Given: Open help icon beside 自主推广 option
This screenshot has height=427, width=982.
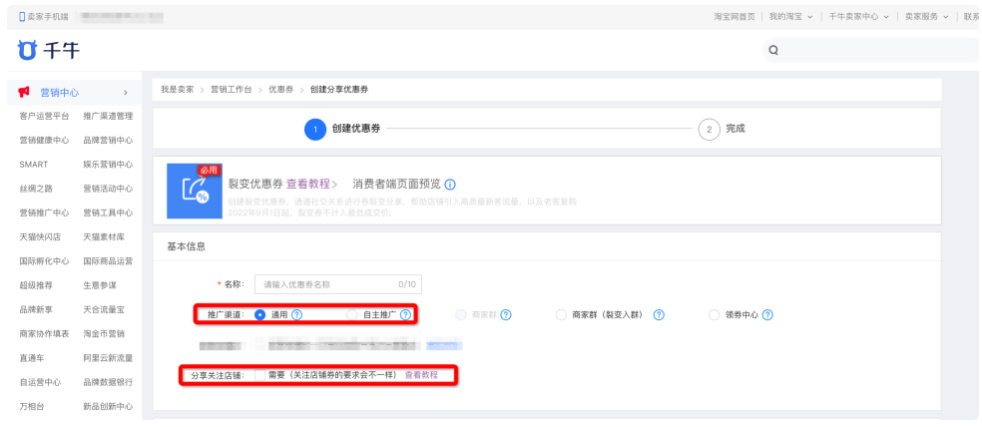Looking at the screenshot, I should (405, 315).
